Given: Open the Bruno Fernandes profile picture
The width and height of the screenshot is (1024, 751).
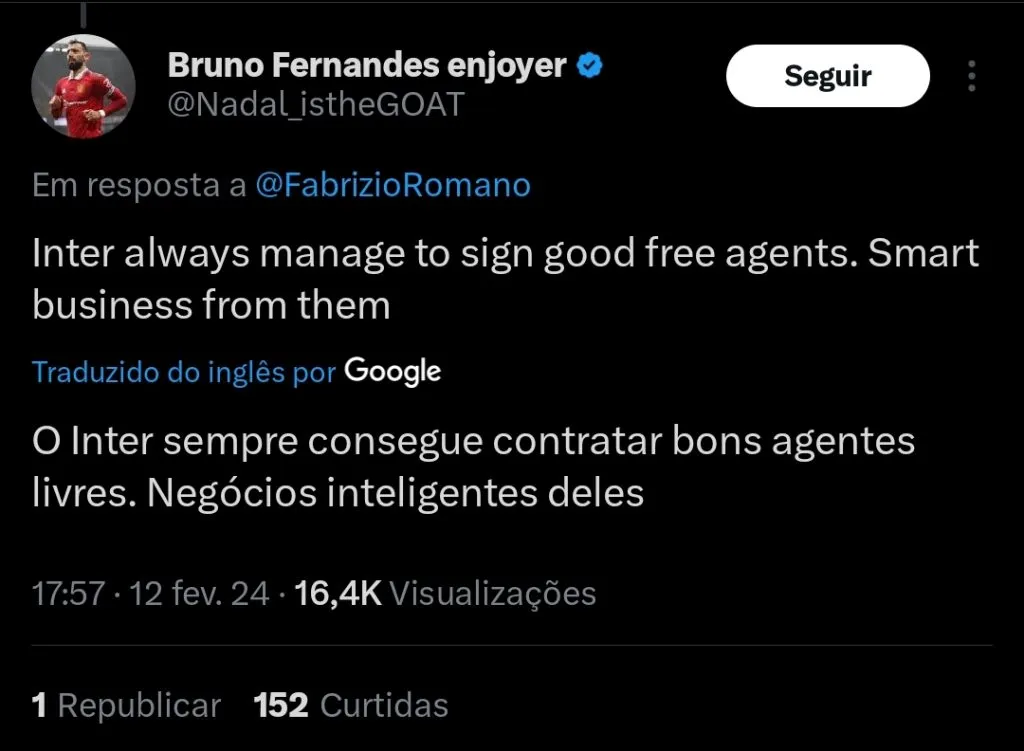Looking at the screenshot, I should pos(84,89).
